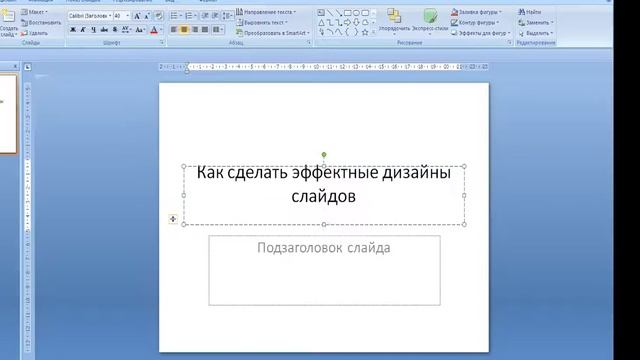Image resolution: width=640 pixels, height=360 pixels.
Task: Select the Oval shape
Action: coord(356,13)
